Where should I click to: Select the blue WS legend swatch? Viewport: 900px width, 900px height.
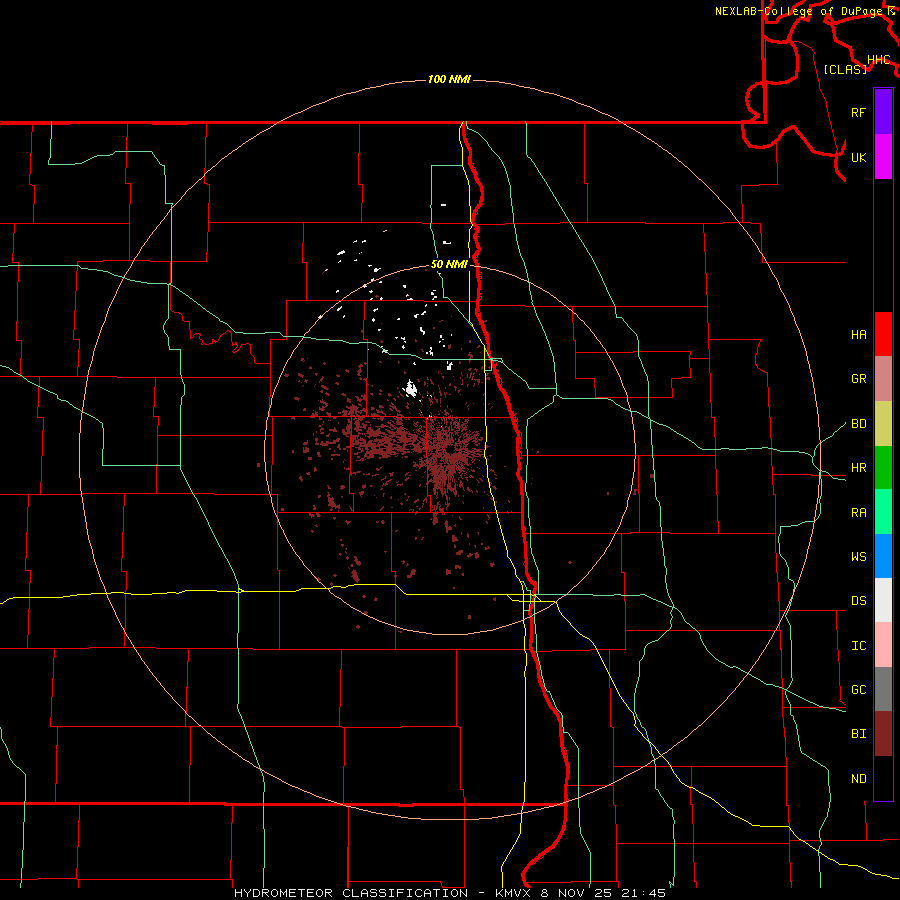[x=883, y=556]
